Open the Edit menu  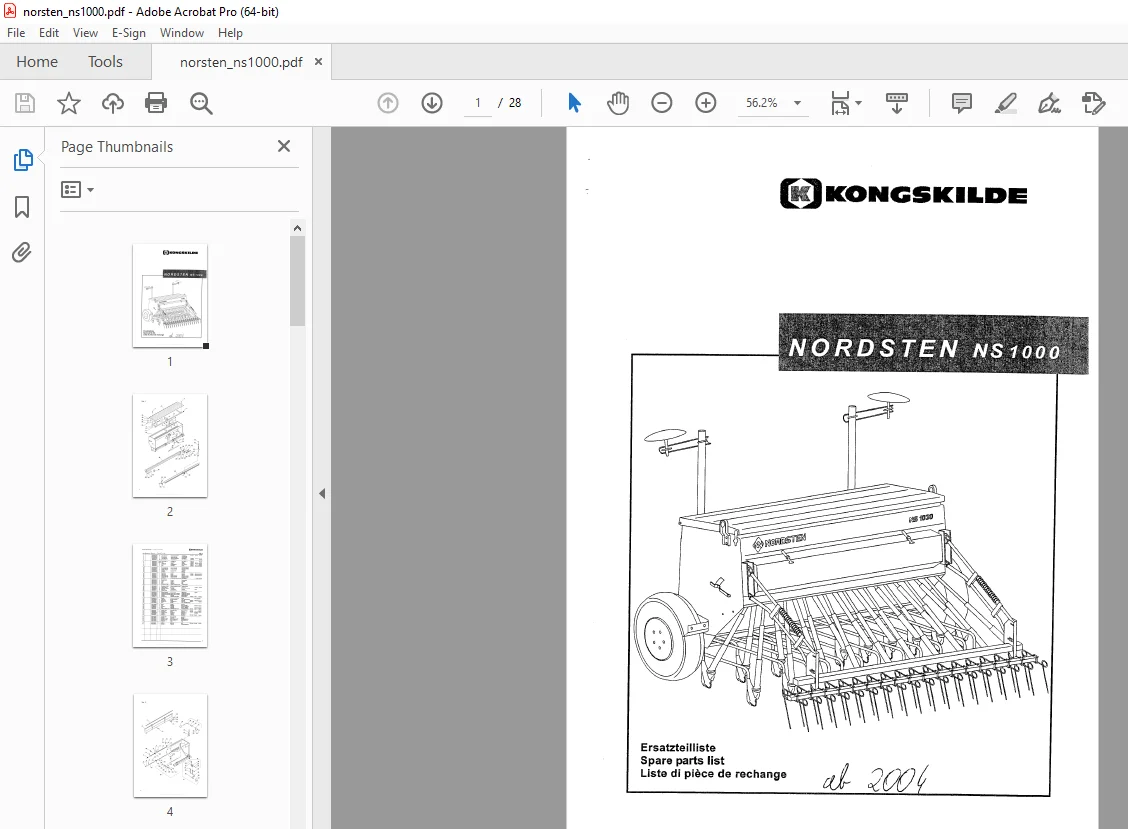(x=49, y=33)
